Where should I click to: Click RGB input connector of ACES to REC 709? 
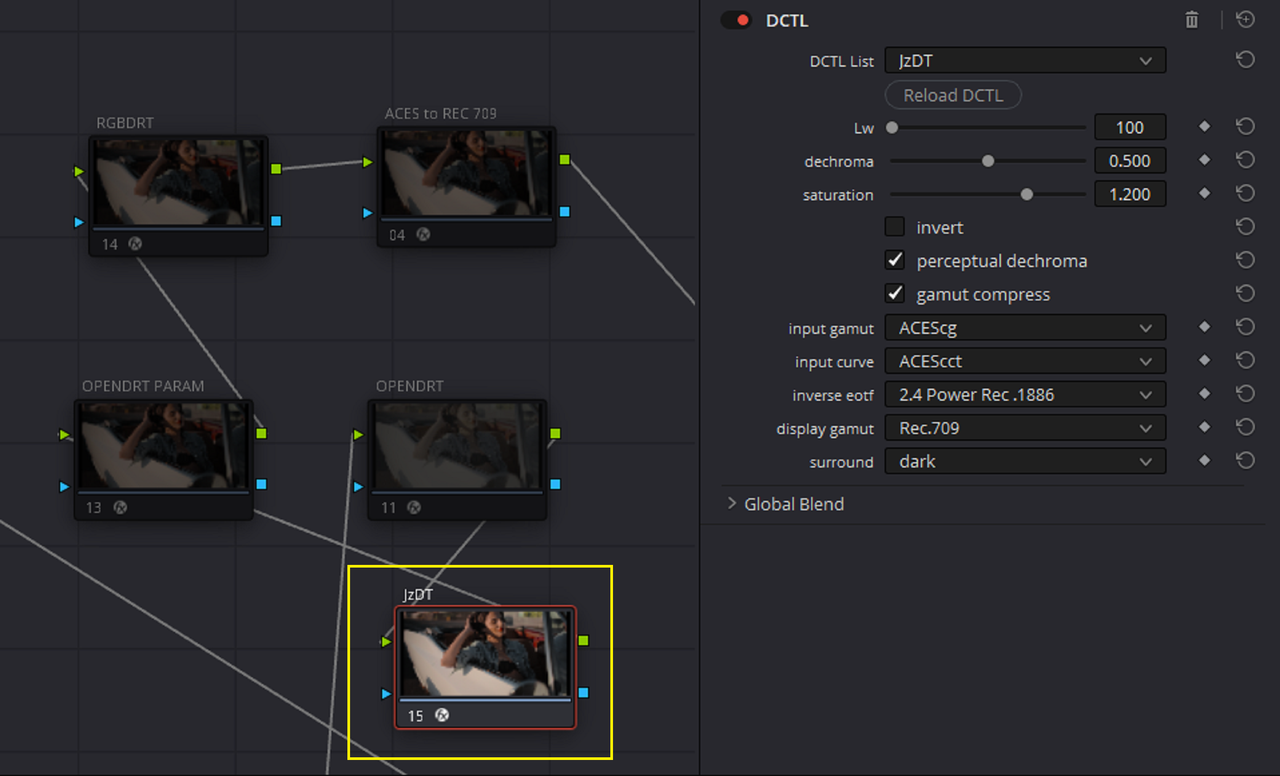368,161
